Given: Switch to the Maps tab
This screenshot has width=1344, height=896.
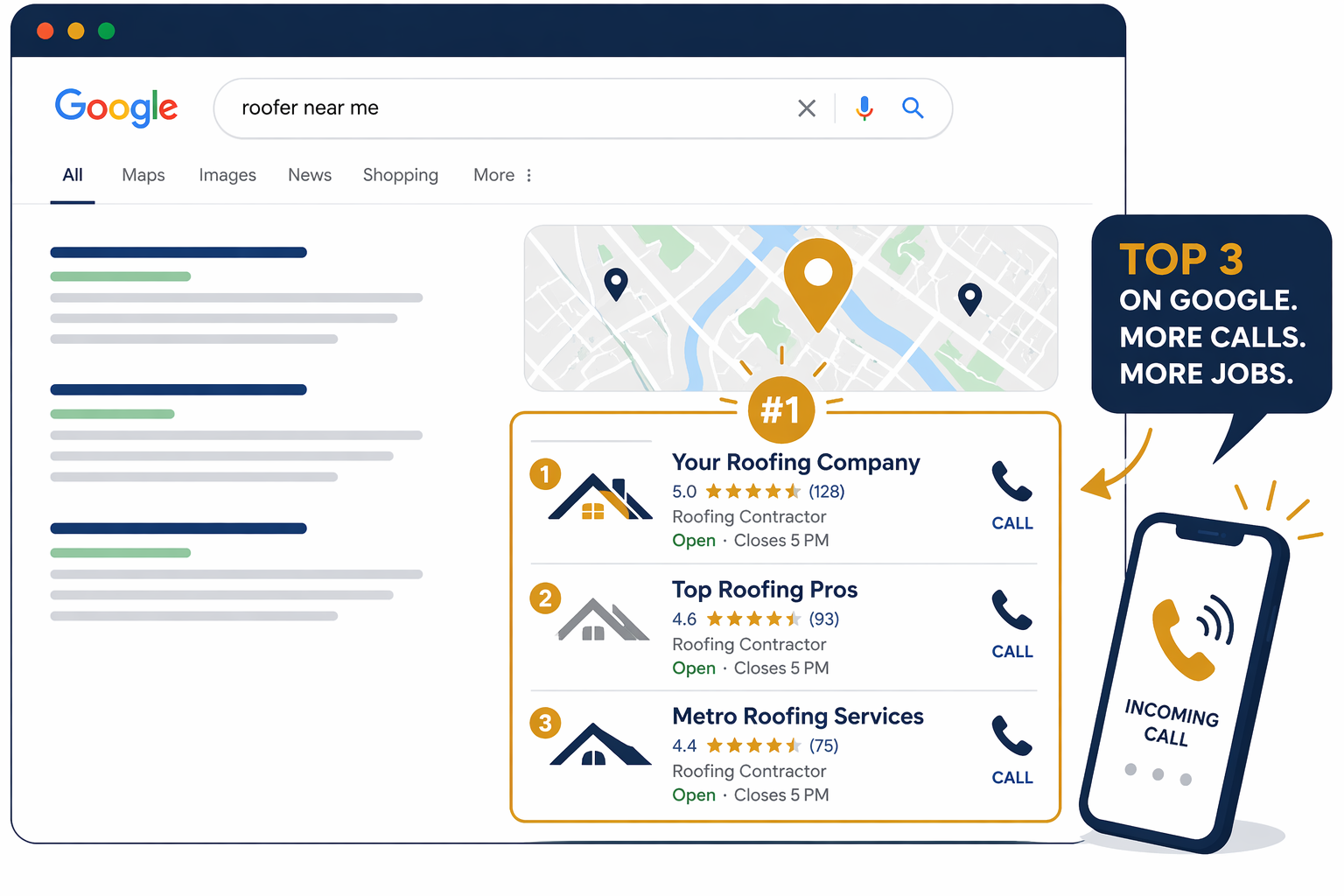Looking at the screenshot, I should click(143, 175).
